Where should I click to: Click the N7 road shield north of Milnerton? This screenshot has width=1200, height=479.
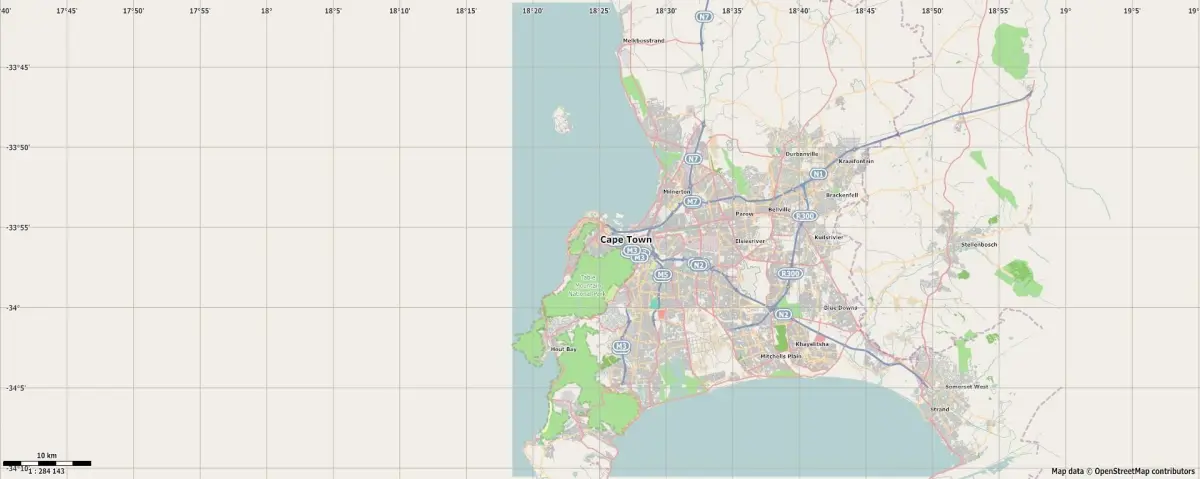693,159
